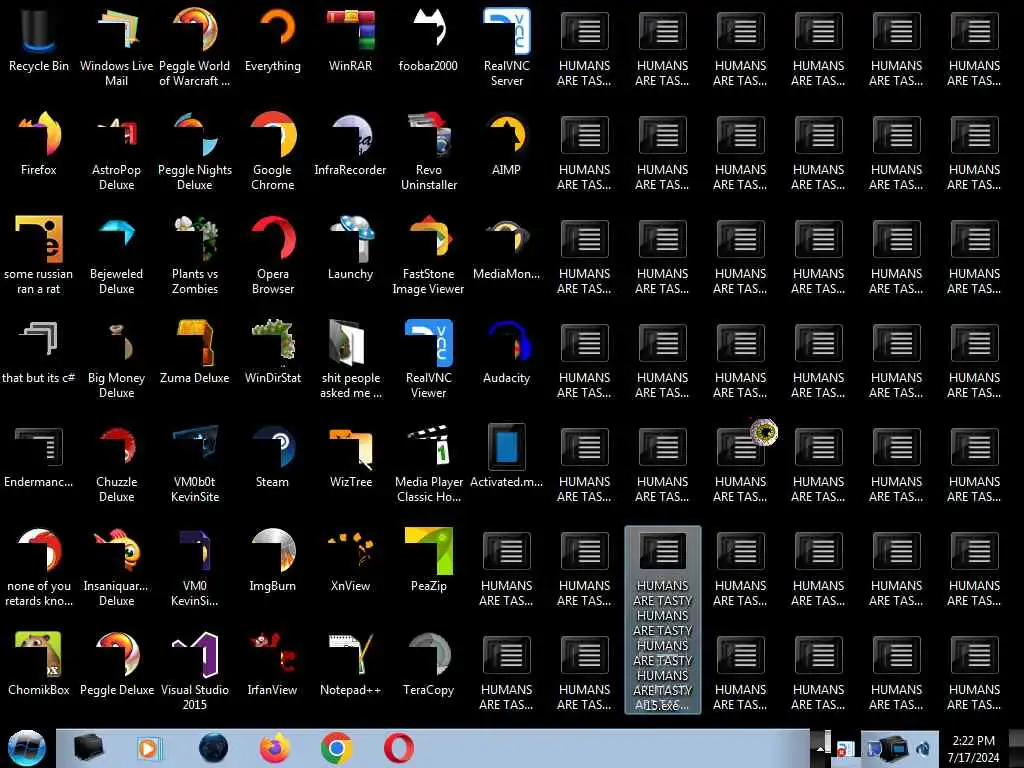The image size is (1024, 768).
Task: Click the ImgBurn desktop icon
Action: (273, 560)
